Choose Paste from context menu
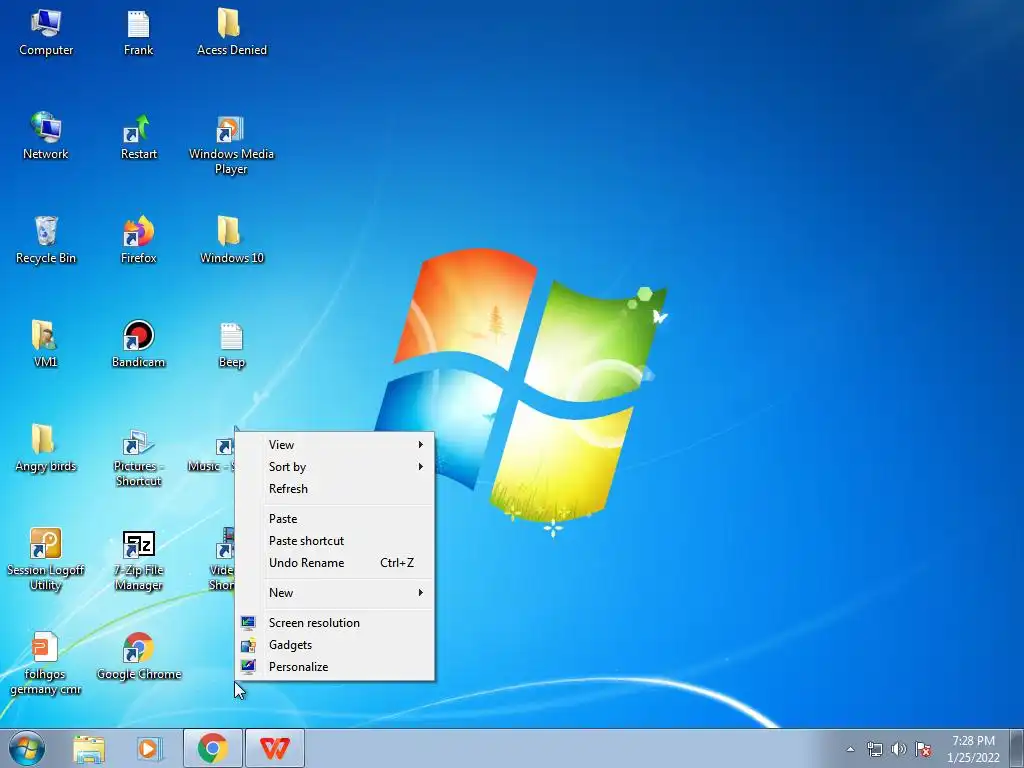 pyautogui.click(x=334, y=519)
